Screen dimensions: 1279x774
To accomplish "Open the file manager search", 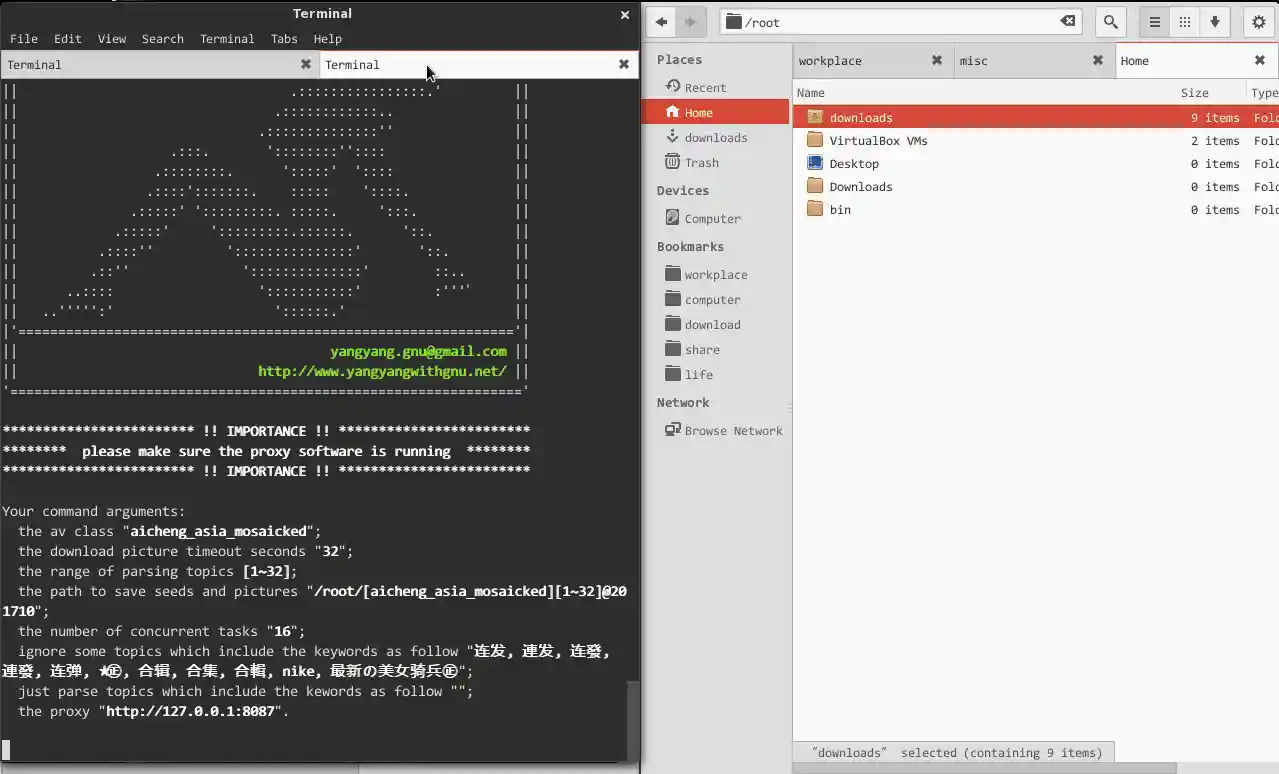I will (x=1110, y=21).
